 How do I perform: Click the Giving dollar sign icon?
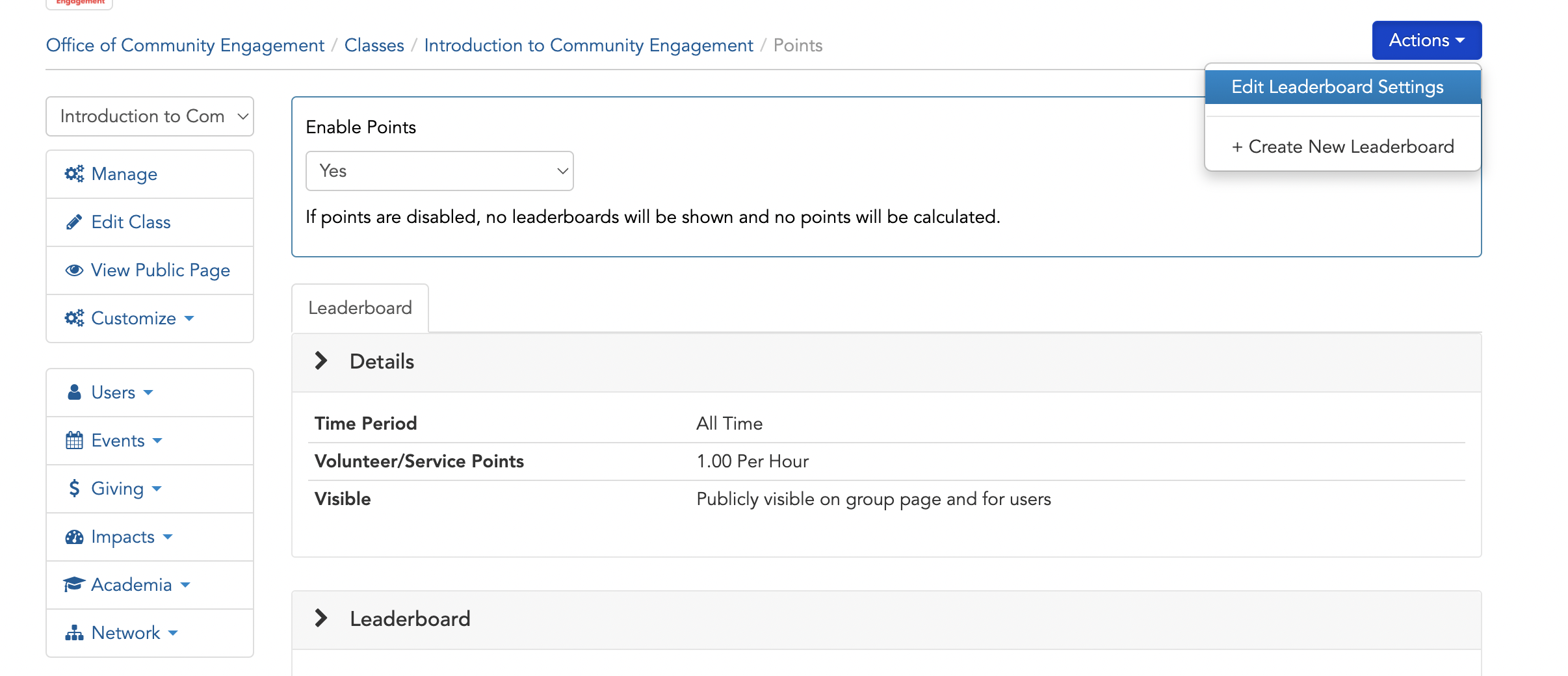tap(74, 488)
